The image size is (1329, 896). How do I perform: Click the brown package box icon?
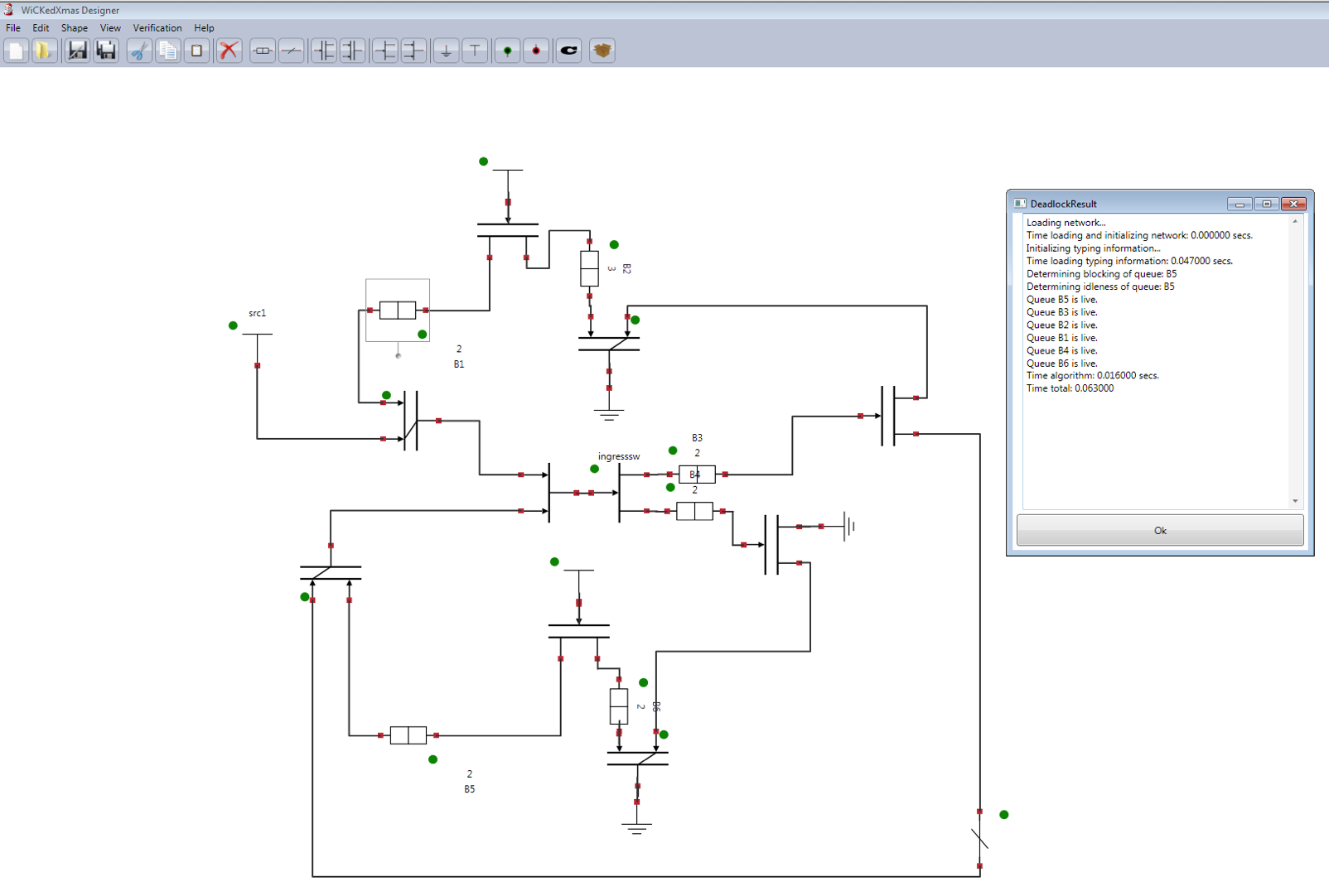pyautogui.click(x=602, y=51)
